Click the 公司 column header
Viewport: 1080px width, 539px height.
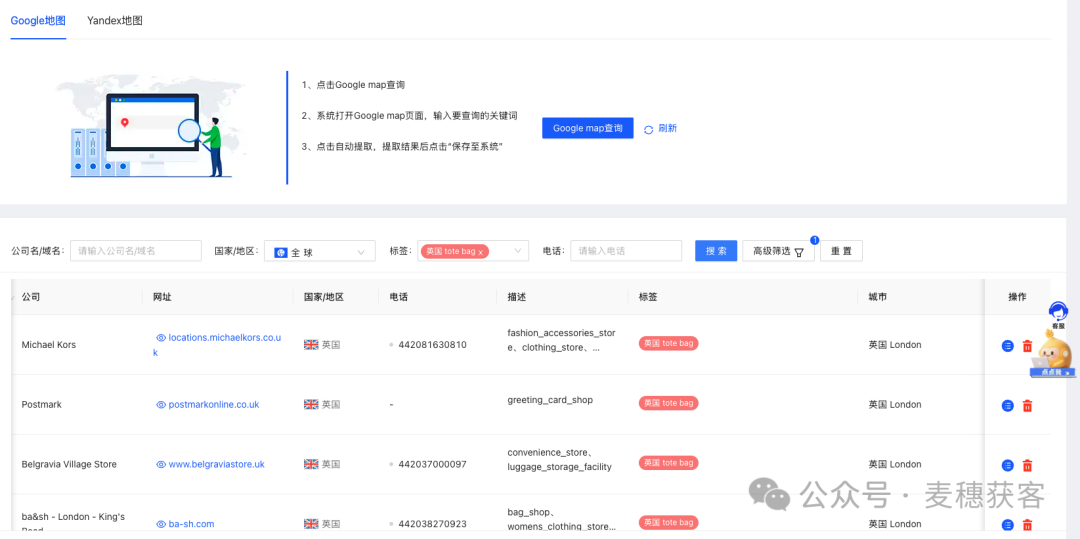30,297
